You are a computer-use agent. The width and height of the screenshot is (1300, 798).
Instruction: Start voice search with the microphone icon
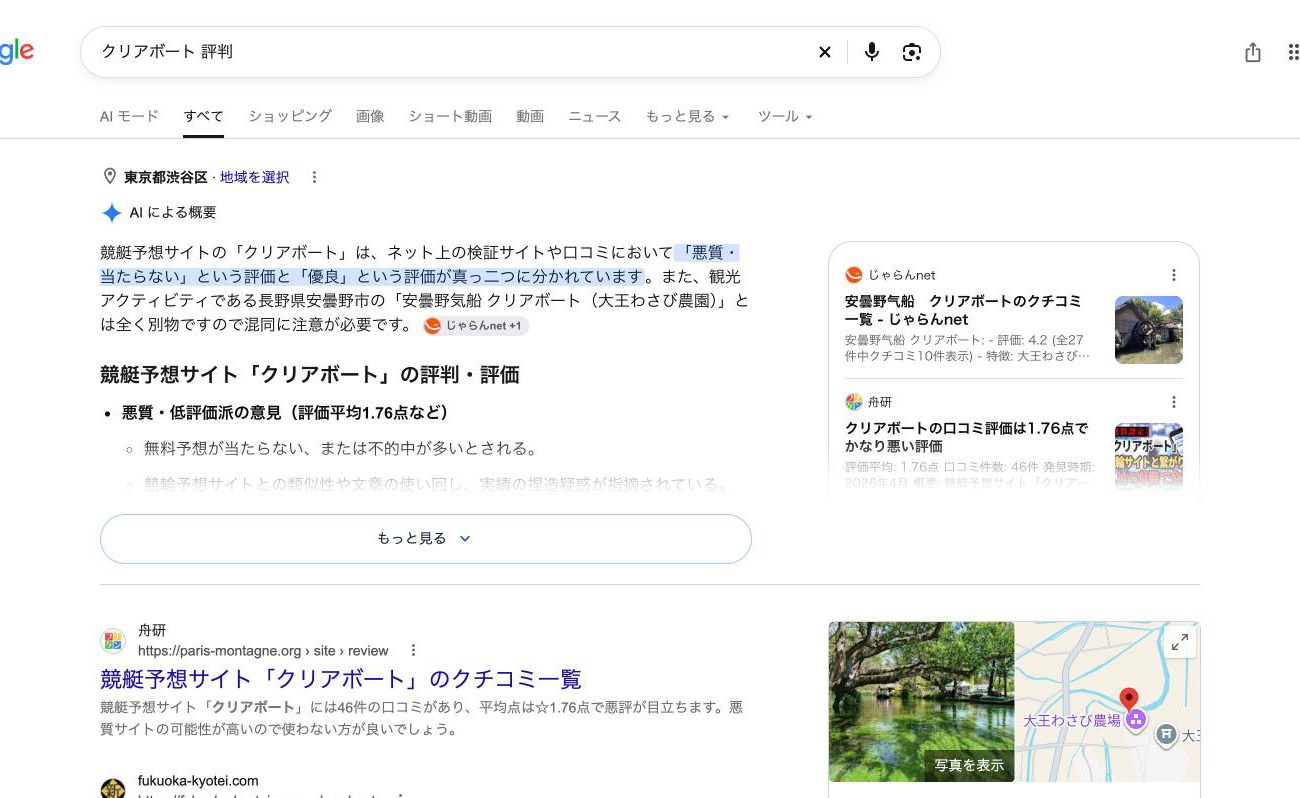point(872,52)
